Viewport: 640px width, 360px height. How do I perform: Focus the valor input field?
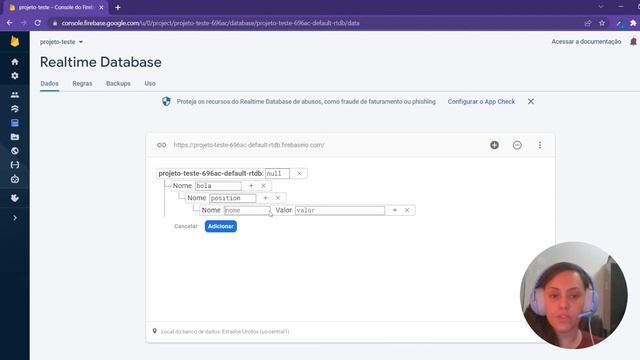340,210
